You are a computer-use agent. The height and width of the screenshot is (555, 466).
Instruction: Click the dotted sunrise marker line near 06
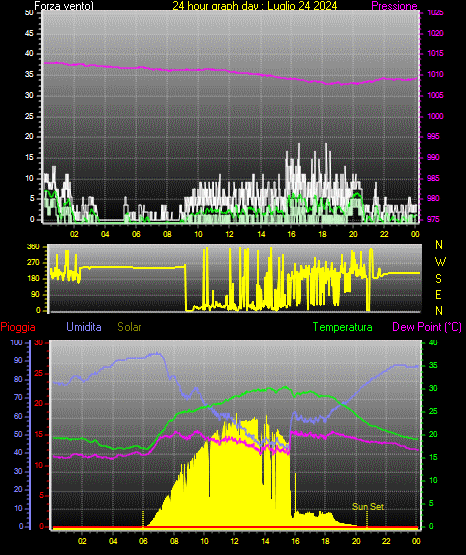coord(143,519)
